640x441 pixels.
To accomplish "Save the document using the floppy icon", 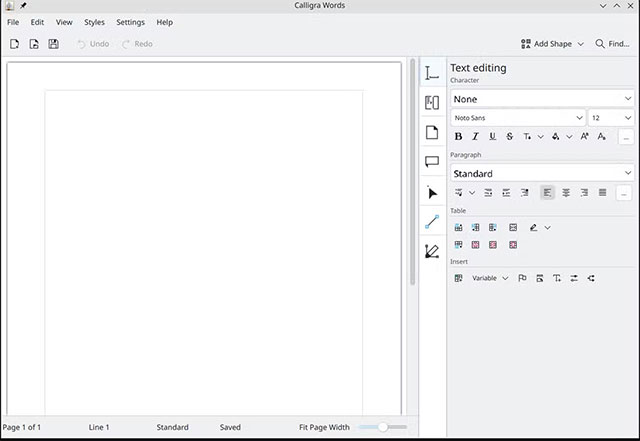I will click(x=53, y=44).
